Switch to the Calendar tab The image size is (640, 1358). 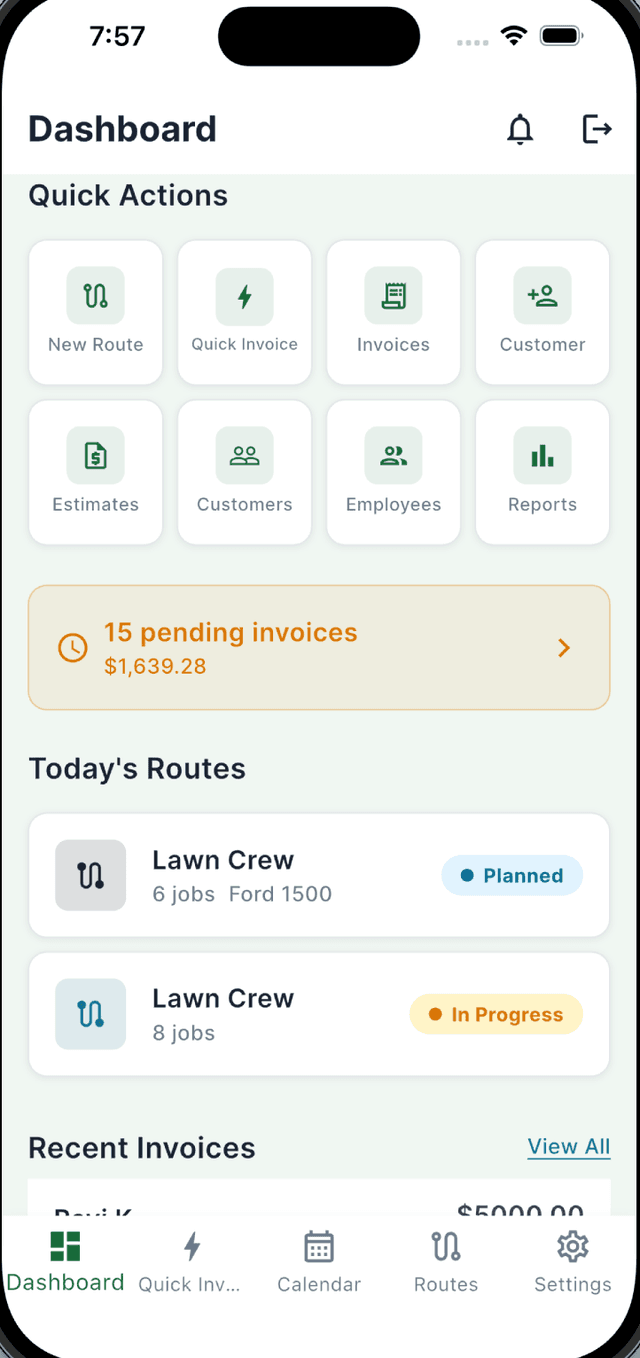coord(319,1262)
